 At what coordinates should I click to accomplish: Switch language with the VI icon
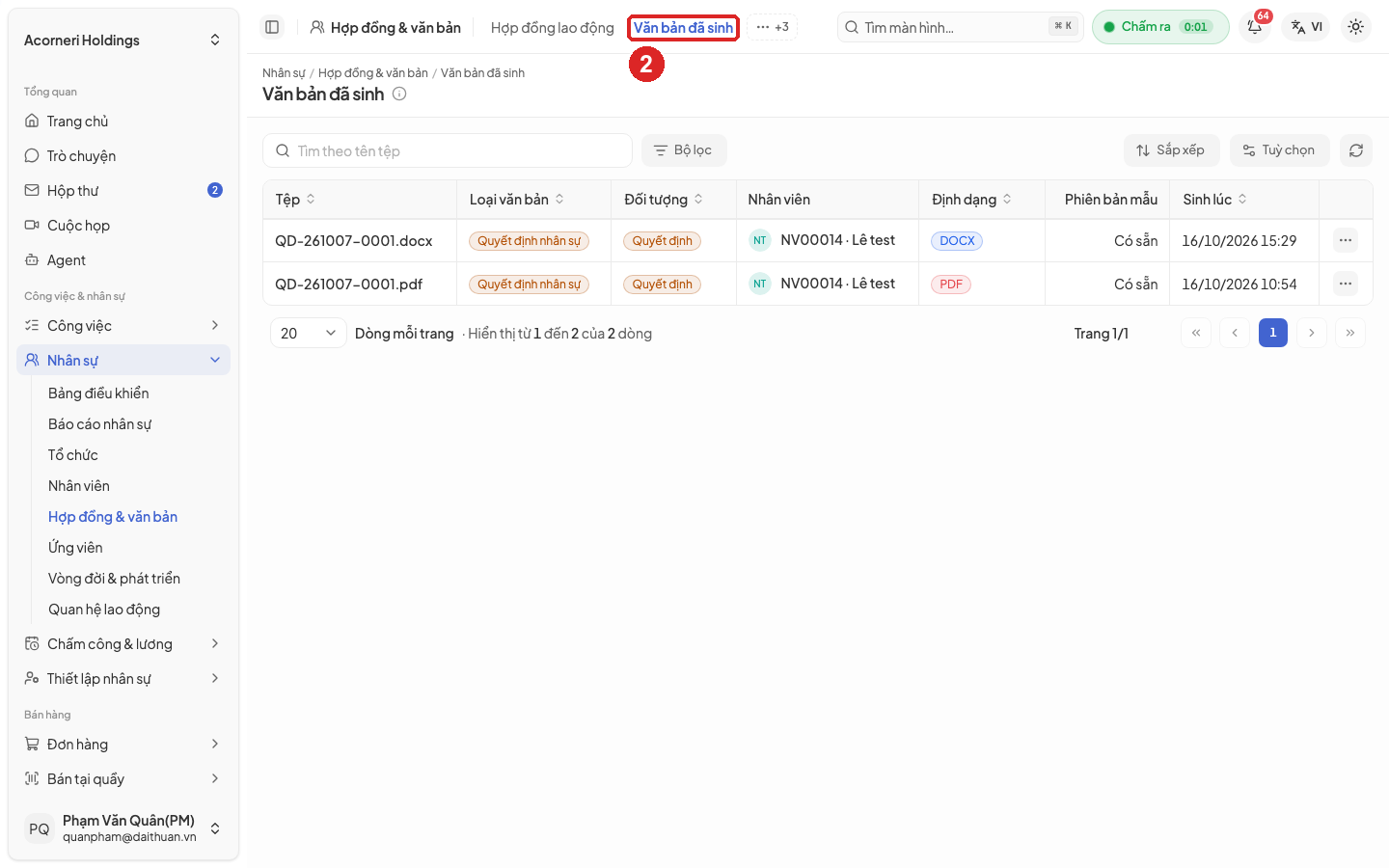pos(1307,27)
